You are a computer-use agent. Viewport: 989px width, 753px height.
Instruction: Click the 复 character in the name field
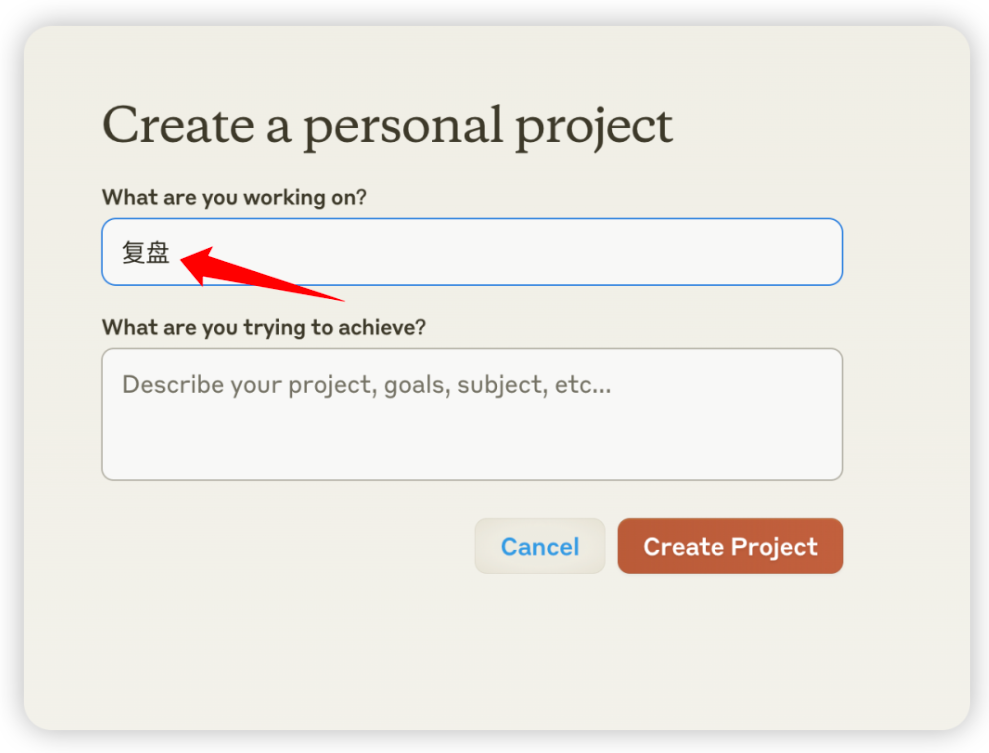[134, 252]
